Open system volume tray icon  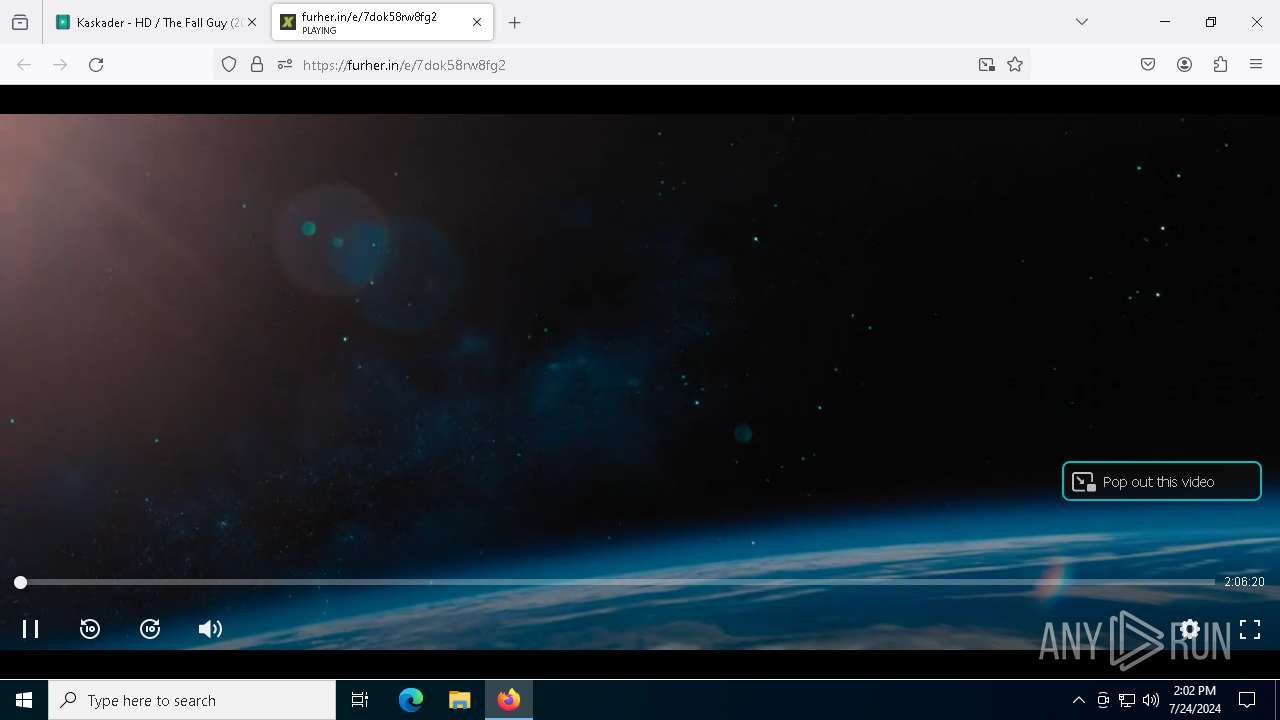(1151, 700)
